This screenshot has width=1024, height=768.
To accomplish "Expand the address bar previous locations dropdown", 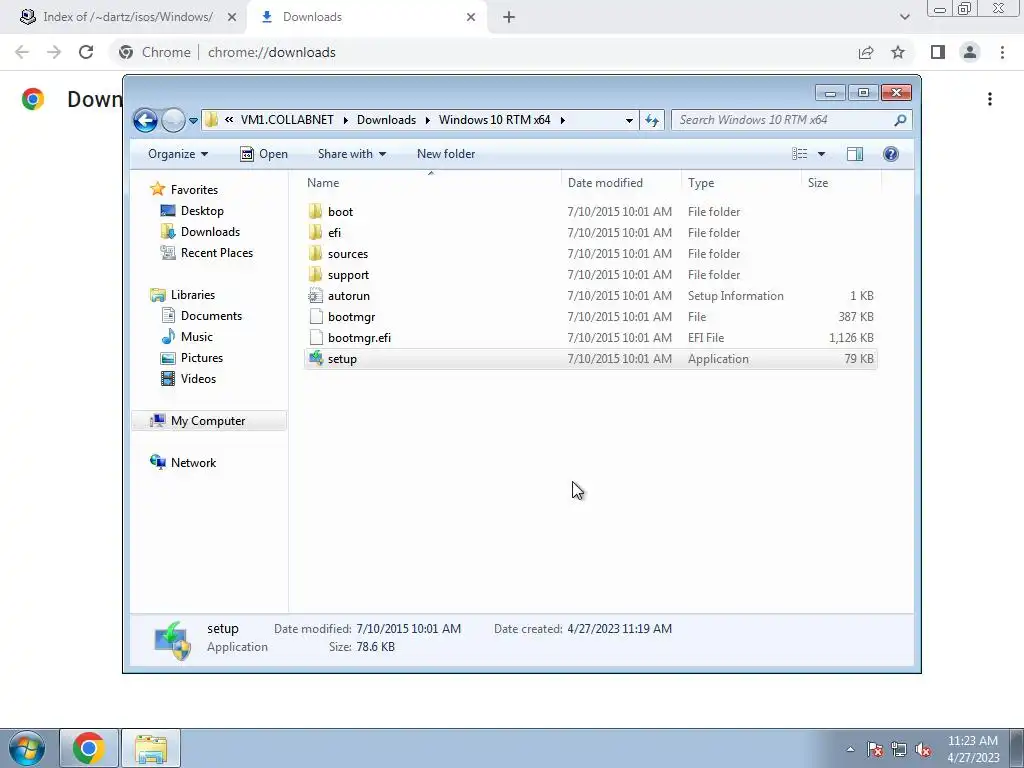I will pyautogui.click(x=629, y=120).
